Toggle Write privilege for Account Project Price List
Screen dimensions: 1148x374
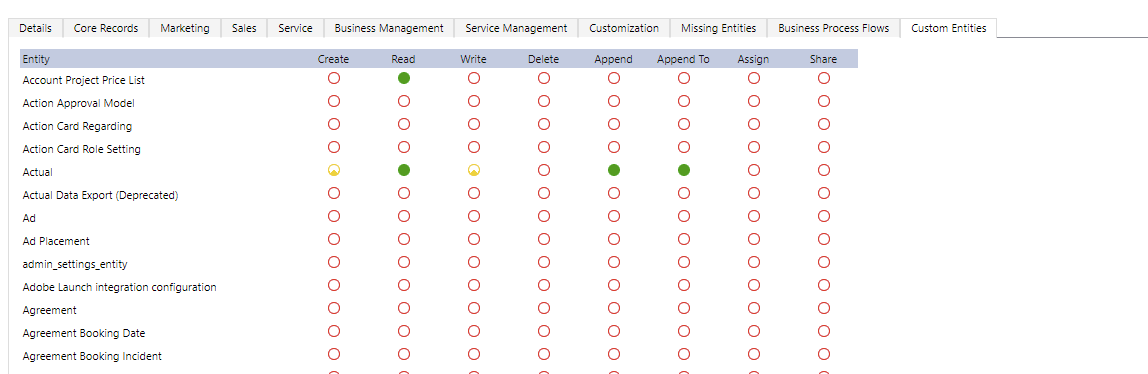click(474, 78)
